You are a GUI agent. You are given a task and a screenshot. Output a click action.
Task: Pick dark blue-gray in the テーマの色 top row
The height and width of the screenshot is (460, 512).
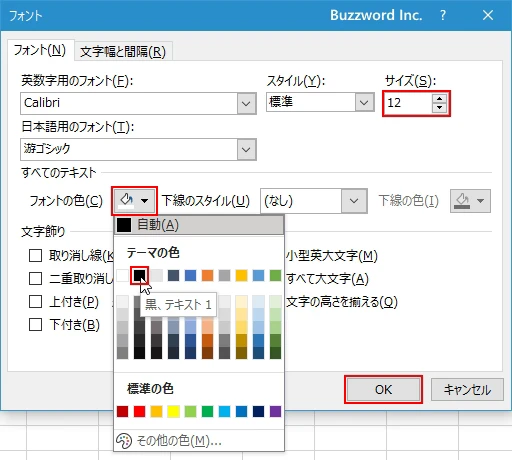point(173,276)
